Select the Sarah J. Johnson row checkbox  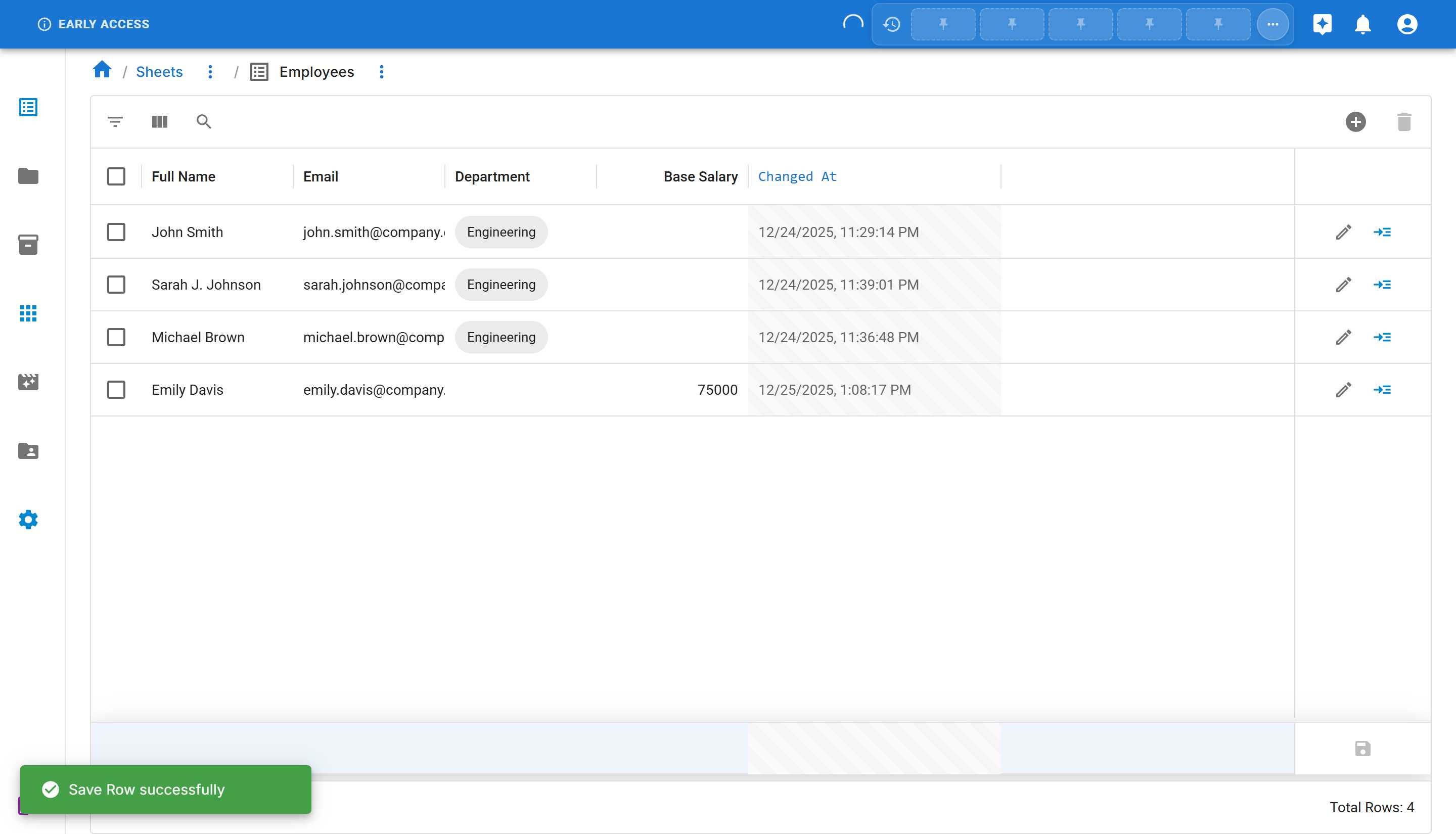pyautogui.click(x=116, y=285)
